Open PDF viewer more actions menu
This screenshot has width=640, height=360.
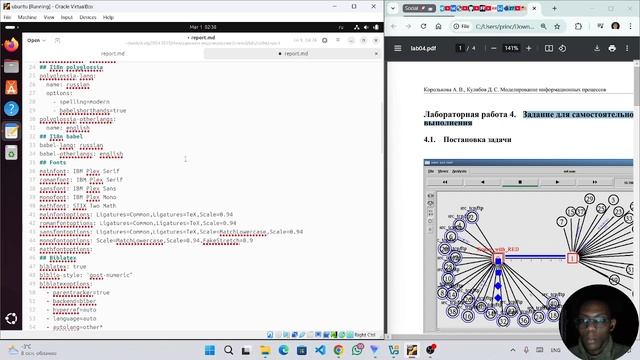coord(627,48)
